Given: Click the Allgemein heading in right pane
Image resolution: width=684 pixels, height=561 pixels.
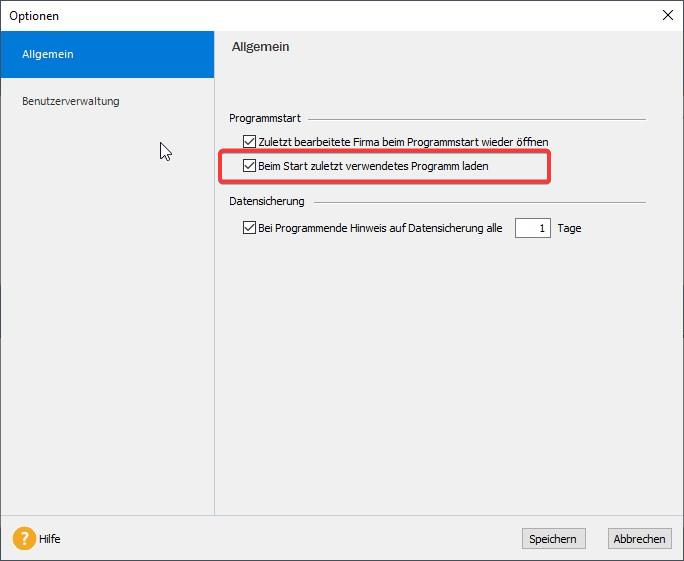Looking at the screenshot, I should pos(260,47).
